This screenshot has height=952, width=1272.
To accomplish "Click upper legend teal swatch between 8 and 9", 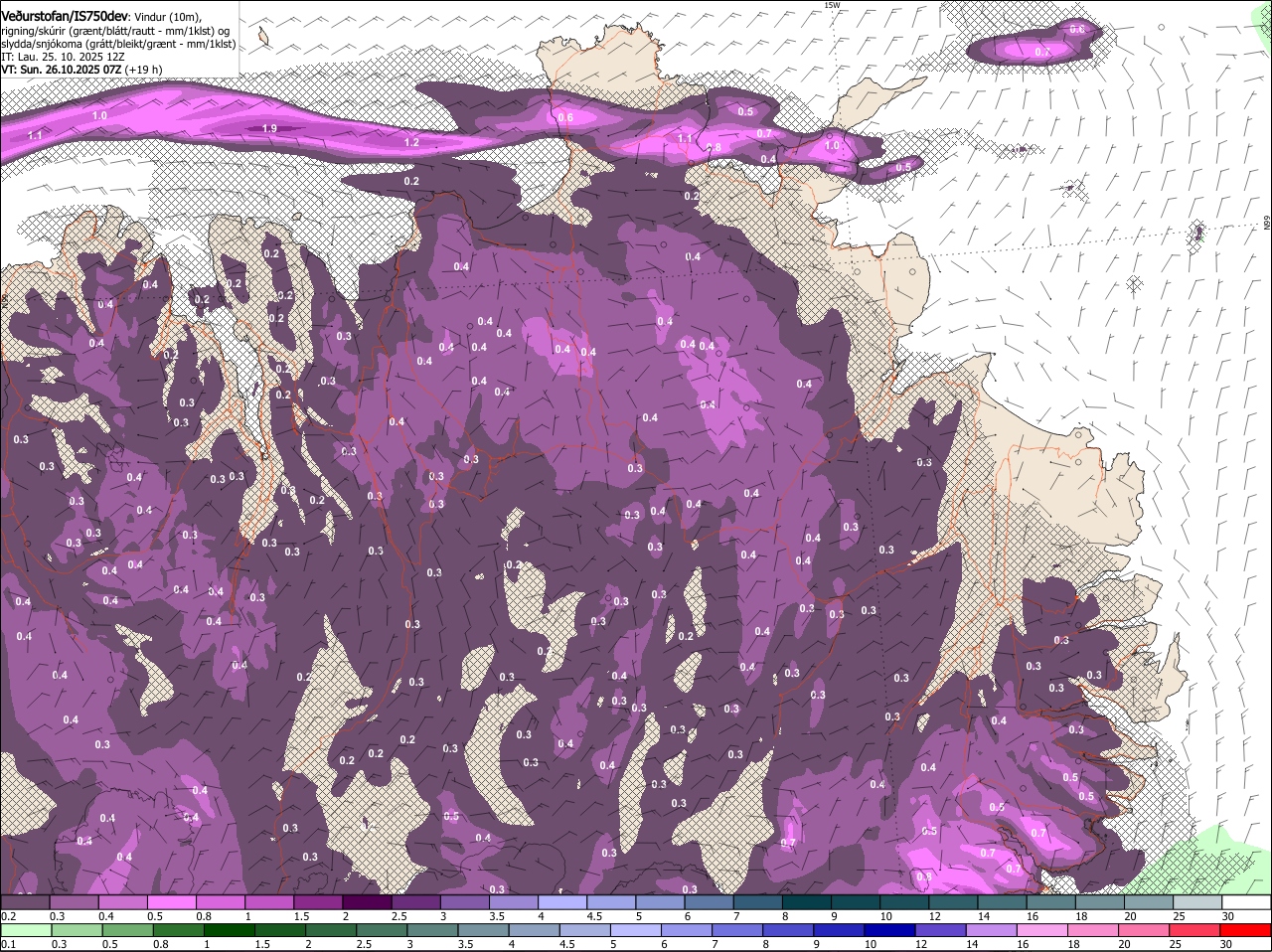I will pyautogui.click(x=807, y=901).
